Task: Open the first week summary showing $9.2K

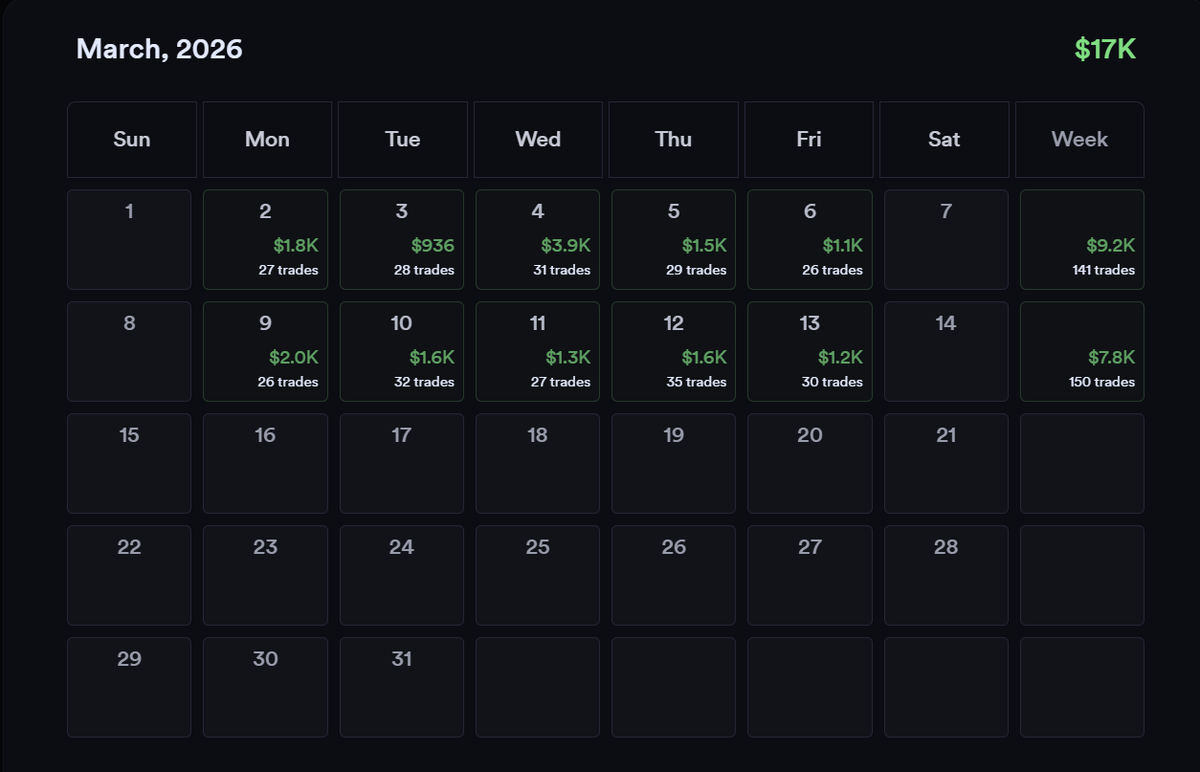Action: (1082, 240)
